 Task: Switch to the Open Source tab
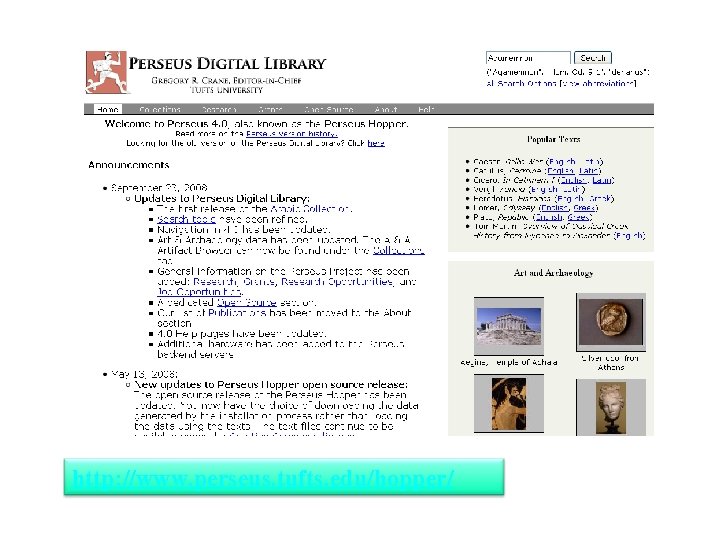pyautogui.click(x=329, y=109)
